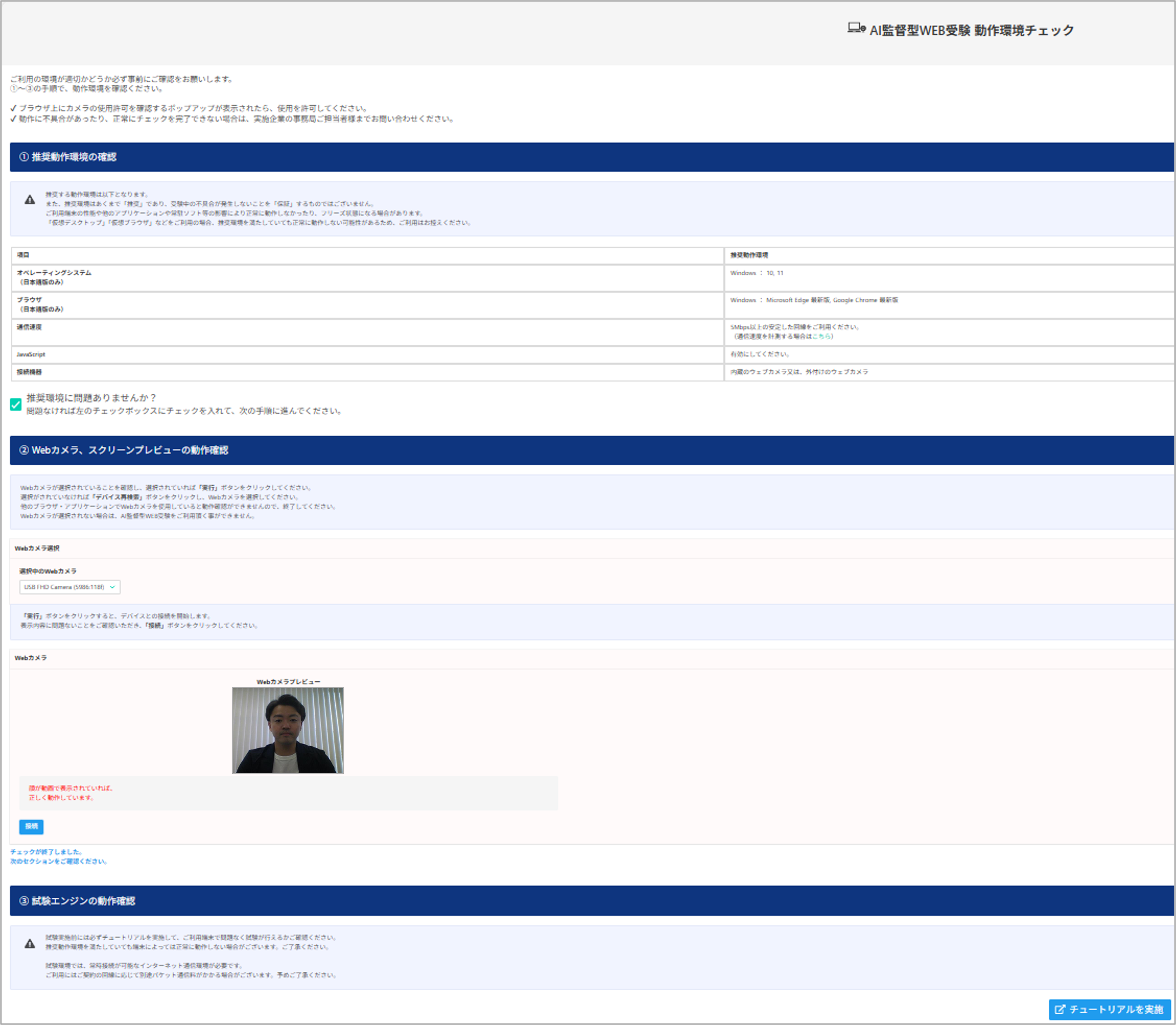
Task: Click the 有効にしてください cell
Action: pos(949,355)
